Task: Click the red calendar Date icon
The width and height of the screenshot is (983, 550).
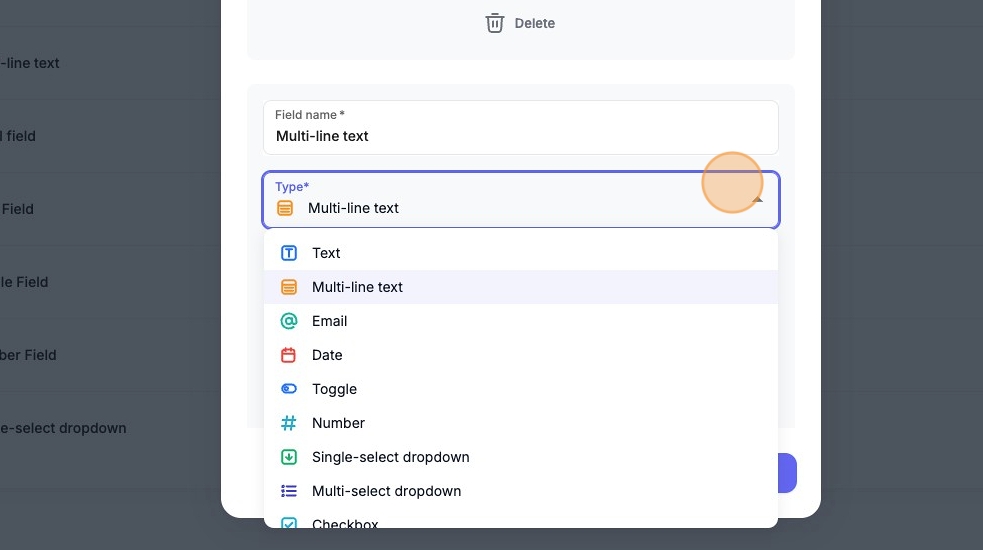Action: point(288,355)
